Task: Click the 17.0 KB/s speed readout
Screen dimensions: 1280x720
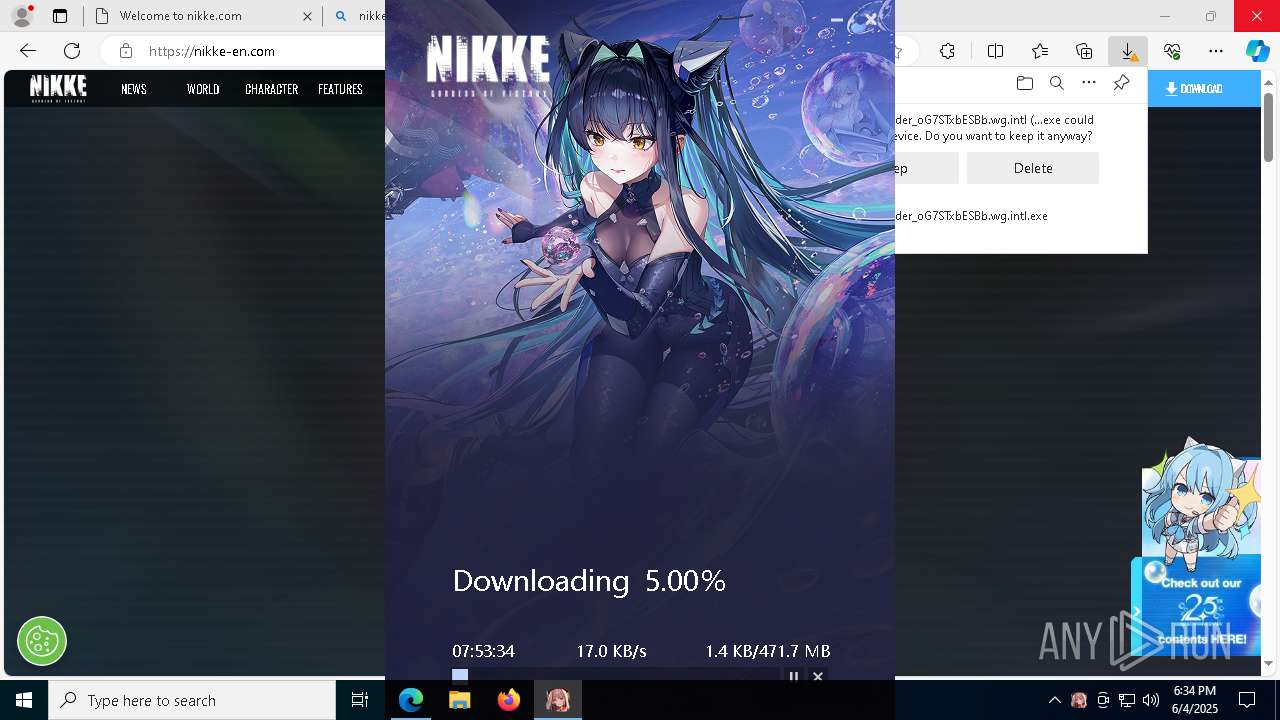Action: pyautogui.click(x=611, y=651)
